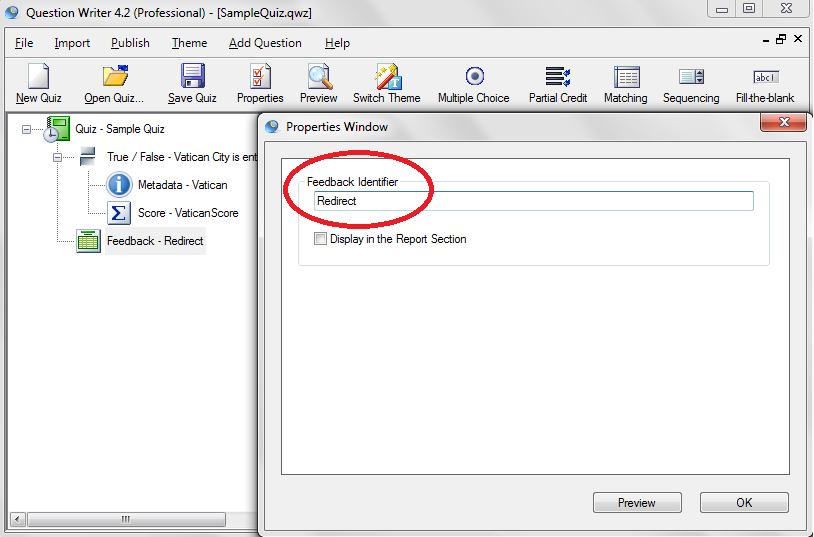Click the Feedback table icon in tree
The height and width of the screenshot is (537, 814).
point(88,241)
